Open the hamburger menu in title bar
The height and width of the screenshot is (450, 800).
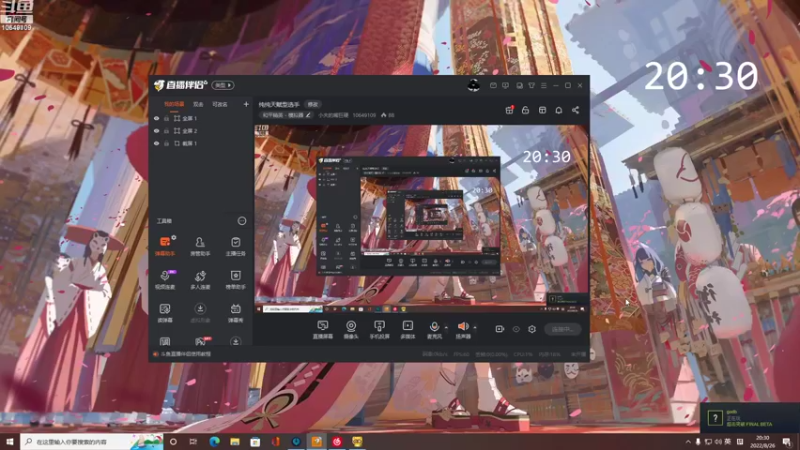click(x=543, y=85)
